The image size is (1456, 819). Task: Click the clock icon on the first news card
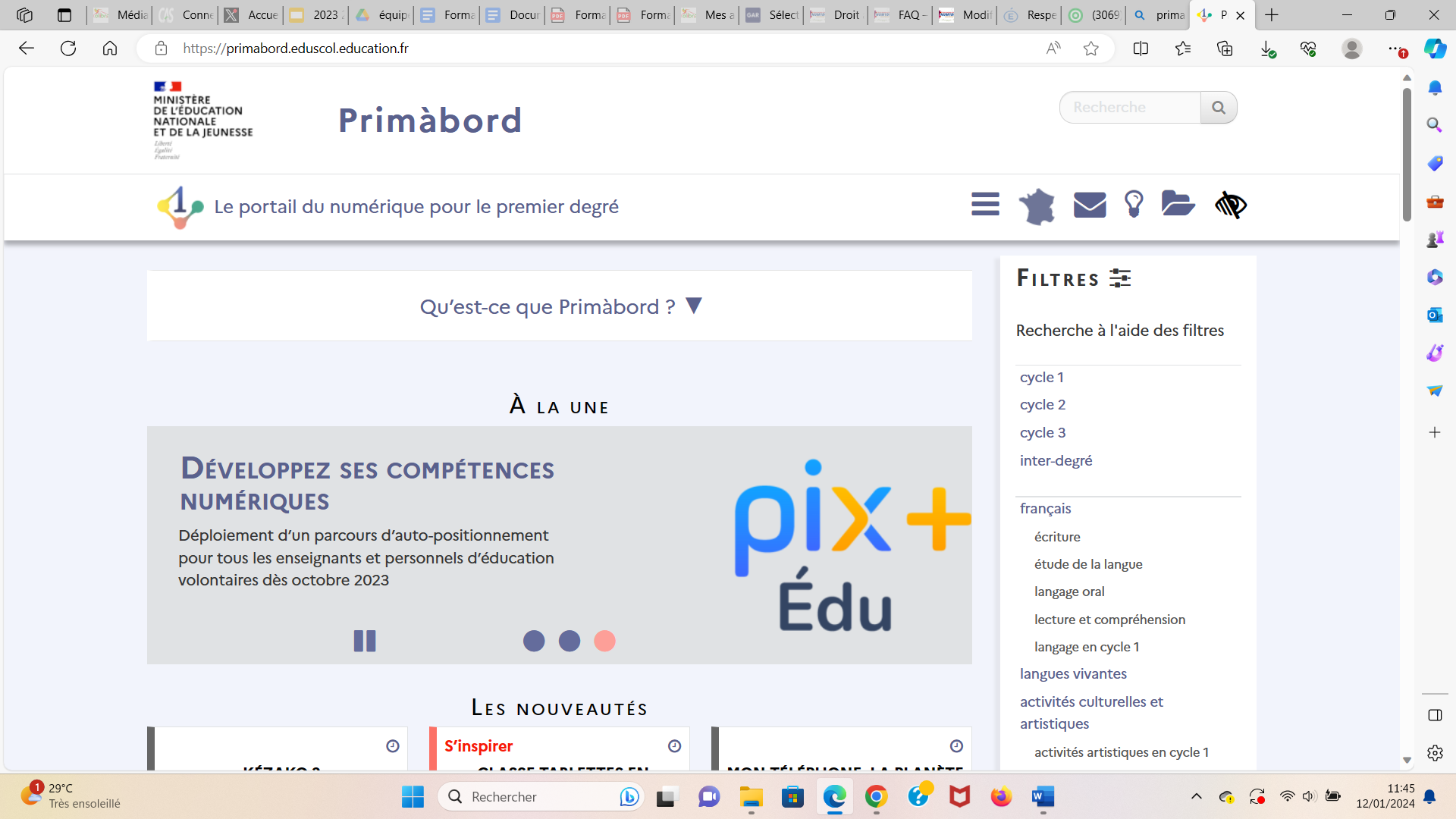(x=392, y=746)
